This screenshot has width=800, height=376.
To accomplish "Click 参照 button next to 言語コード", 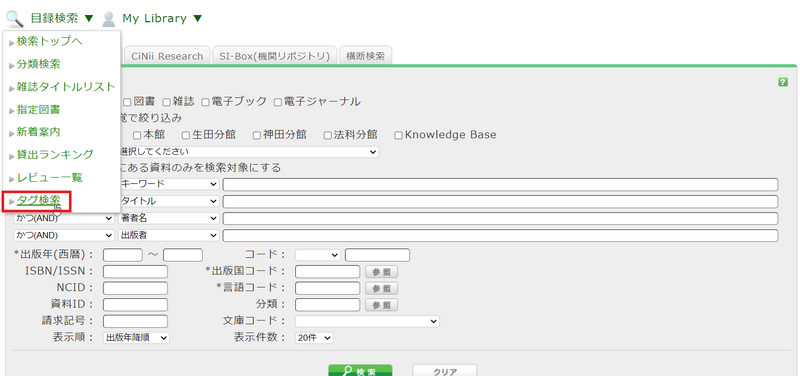I will (x=381, y=289).
